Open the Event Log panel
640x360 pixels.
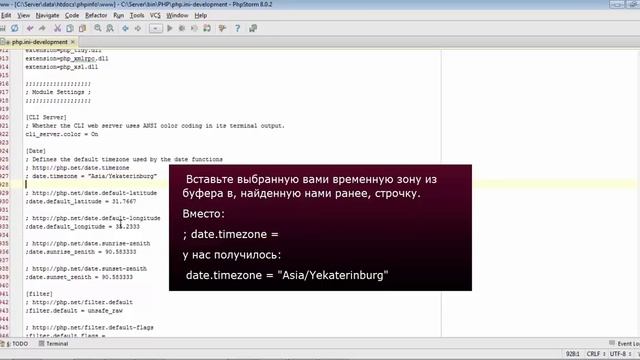pyautogui.click(x=624, y=344)
